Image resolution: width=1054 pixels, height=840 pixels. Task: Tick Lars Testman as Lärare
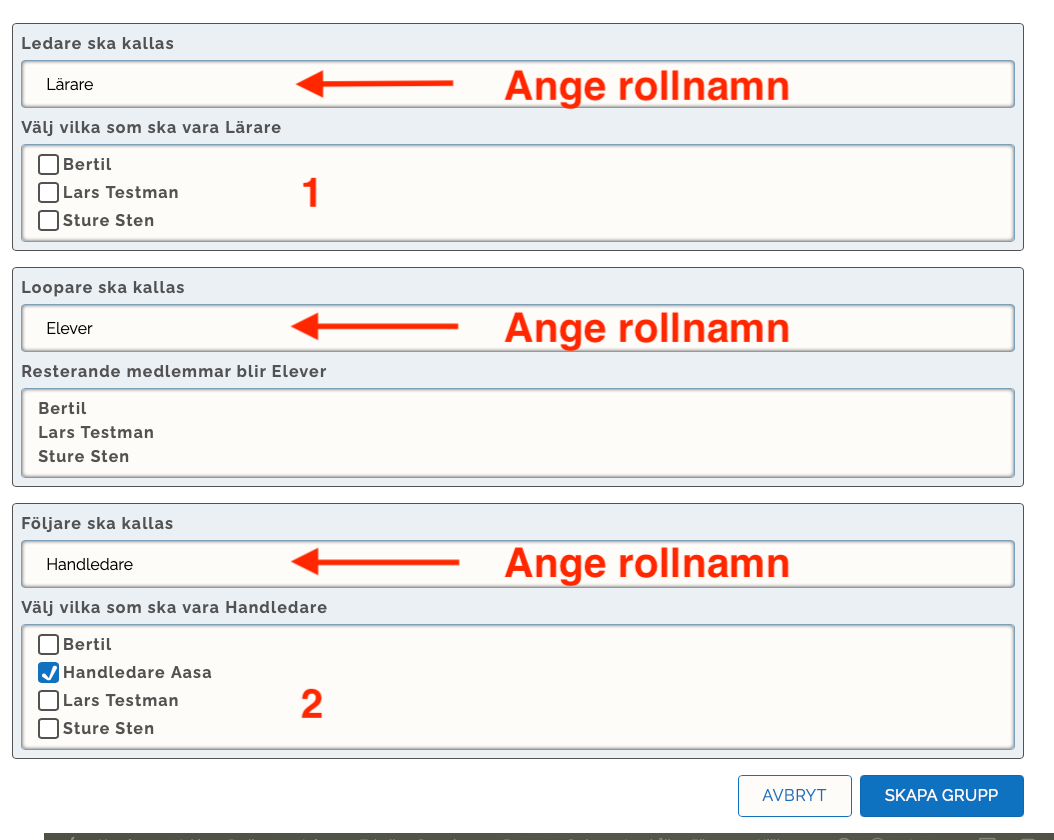coord(48,193)
